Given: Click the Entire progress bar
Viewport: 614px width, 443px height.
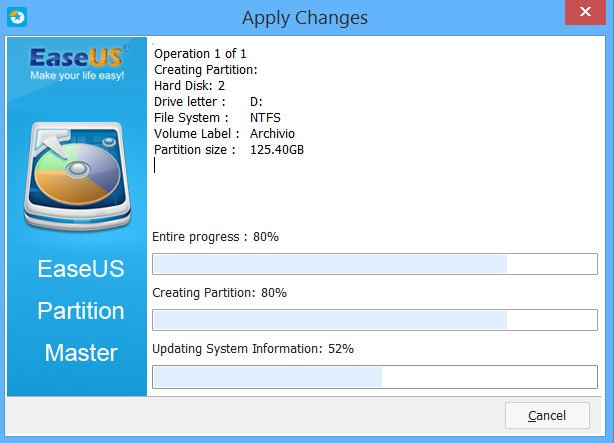Looking at the screenshot, I should click(x=375, y=264).
